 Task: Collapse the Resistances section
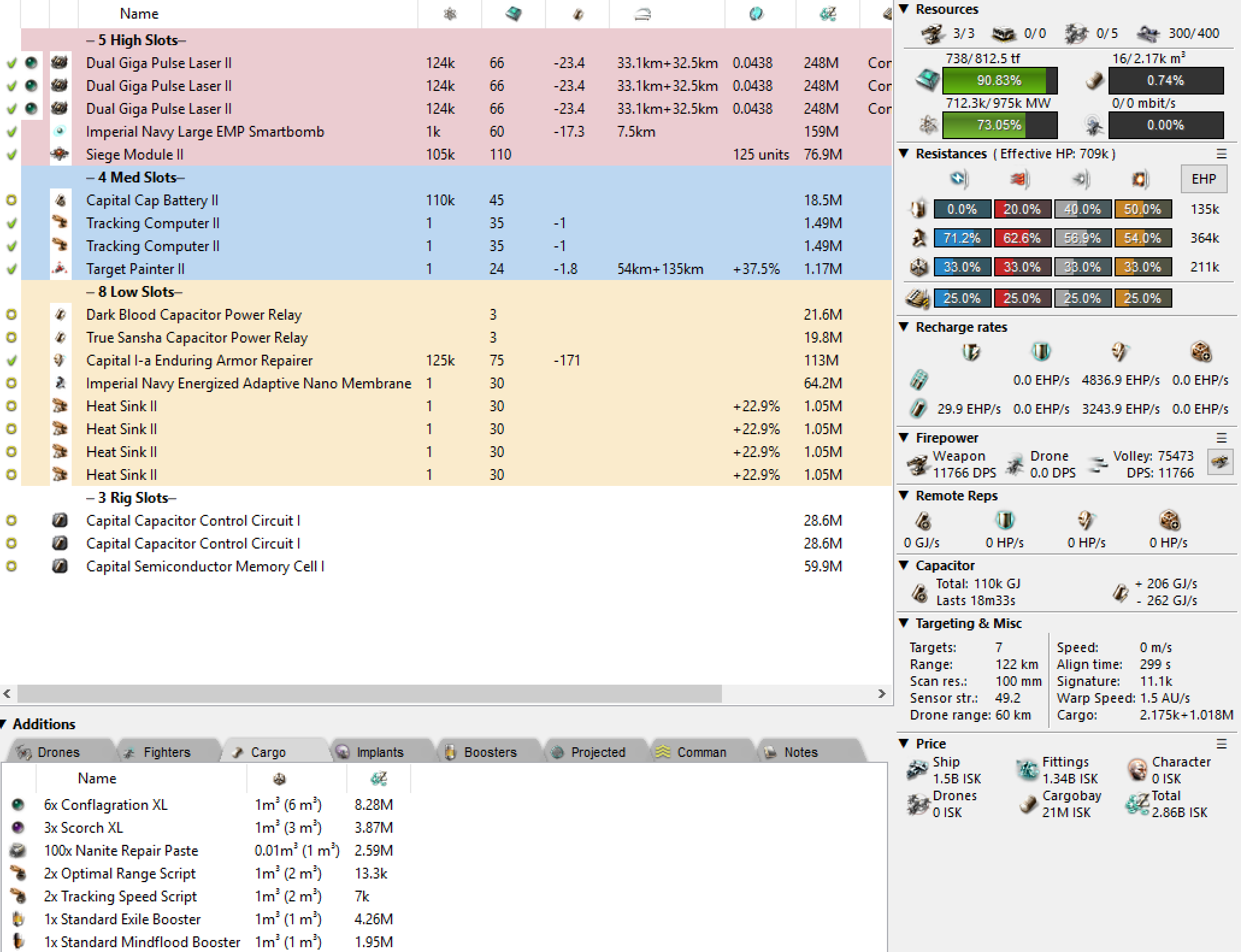coord(904,154)
